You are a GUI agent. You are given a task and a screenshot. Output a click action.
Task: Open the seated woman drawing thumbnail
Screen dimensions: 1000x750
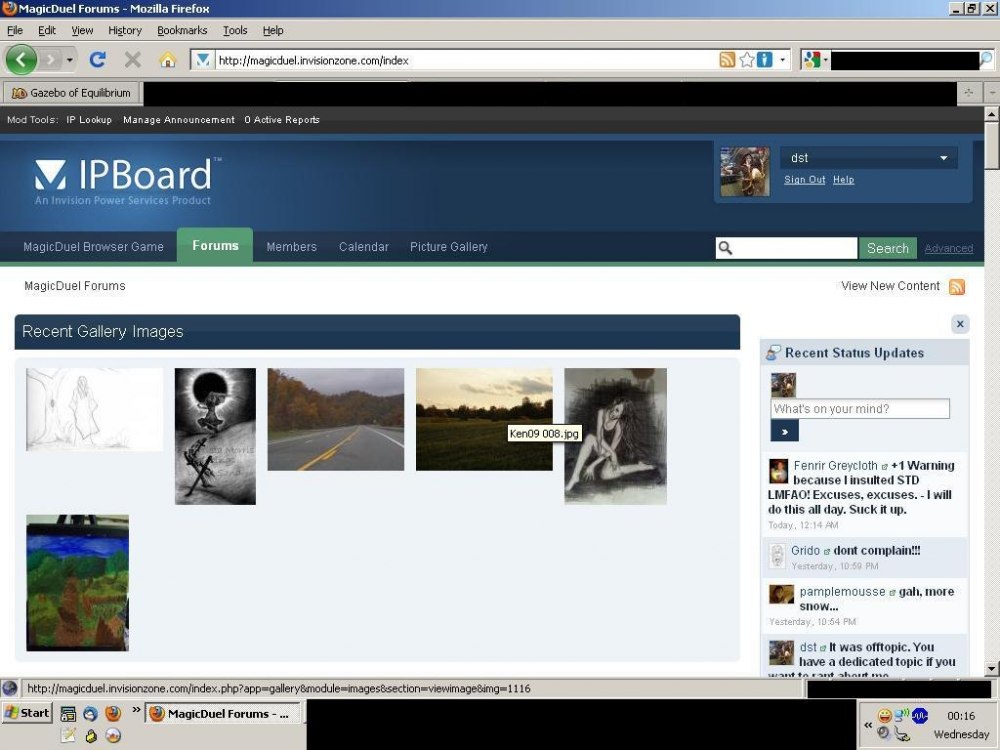coord(615,436)
